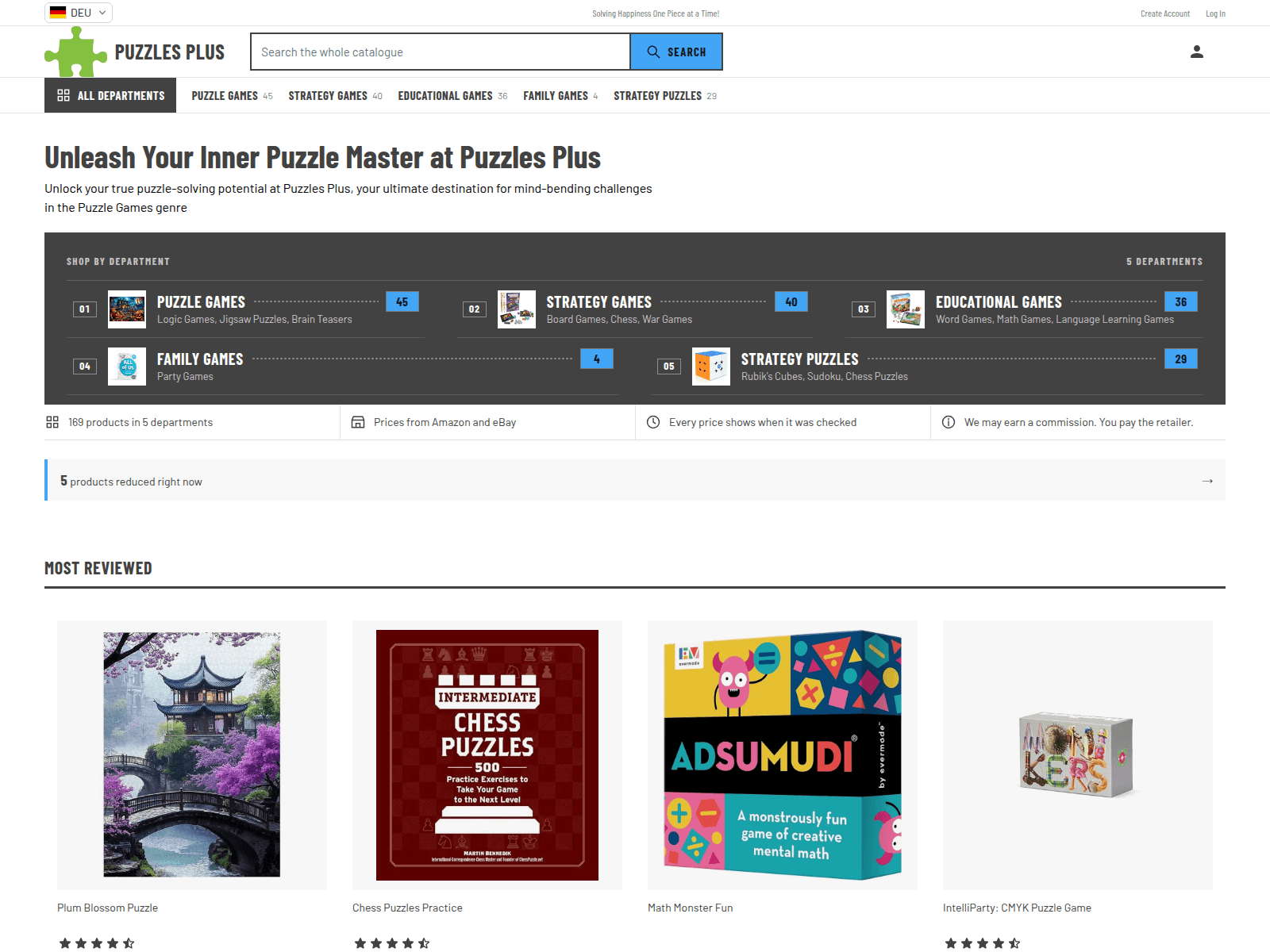The width and height of the screenshot is (1270, 952).
Task: Click the info icon beside commission notice
Action: pyautogui.click(x=949, y=422)
